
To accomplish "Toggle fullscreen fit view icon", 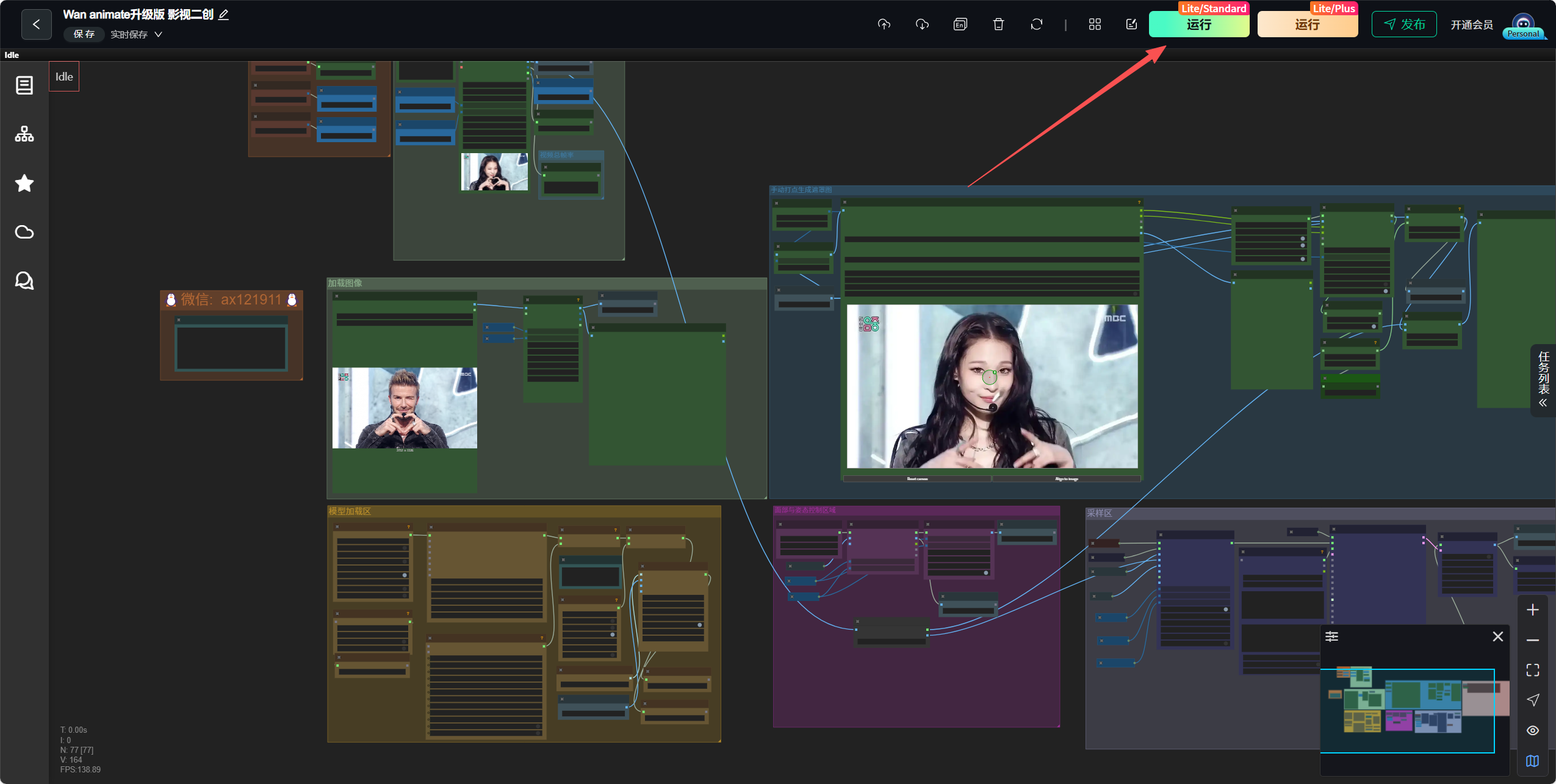I will click(1533, 670).
